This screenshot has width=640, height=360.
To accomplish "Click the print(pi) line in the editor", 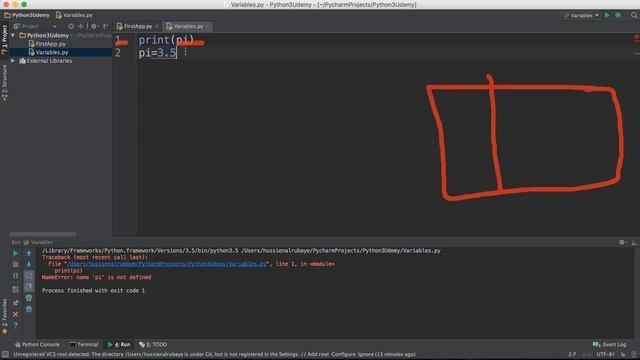I will (166, 40).
